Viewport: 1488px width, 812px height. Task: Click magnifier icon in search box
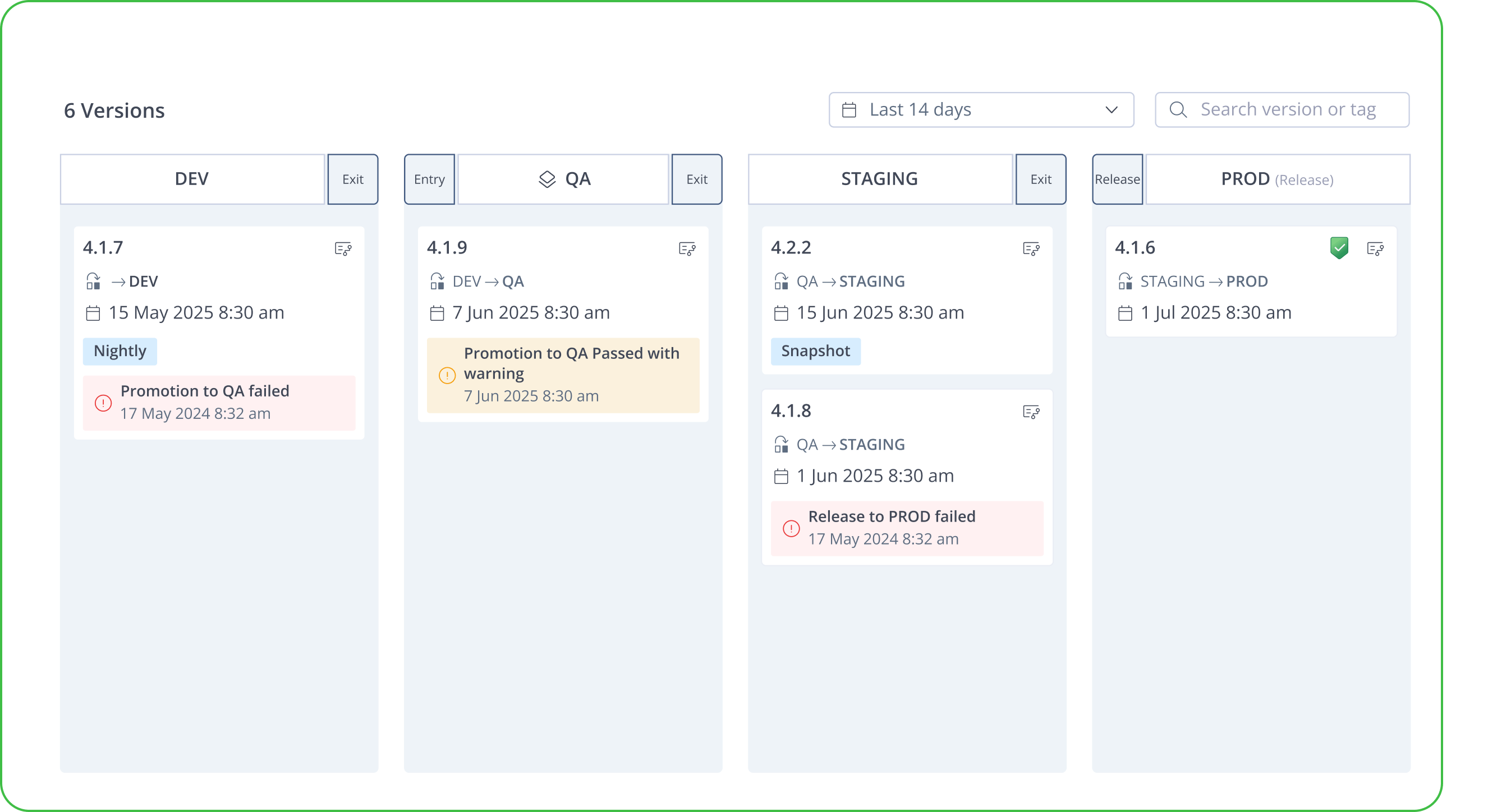point(1178,110)
